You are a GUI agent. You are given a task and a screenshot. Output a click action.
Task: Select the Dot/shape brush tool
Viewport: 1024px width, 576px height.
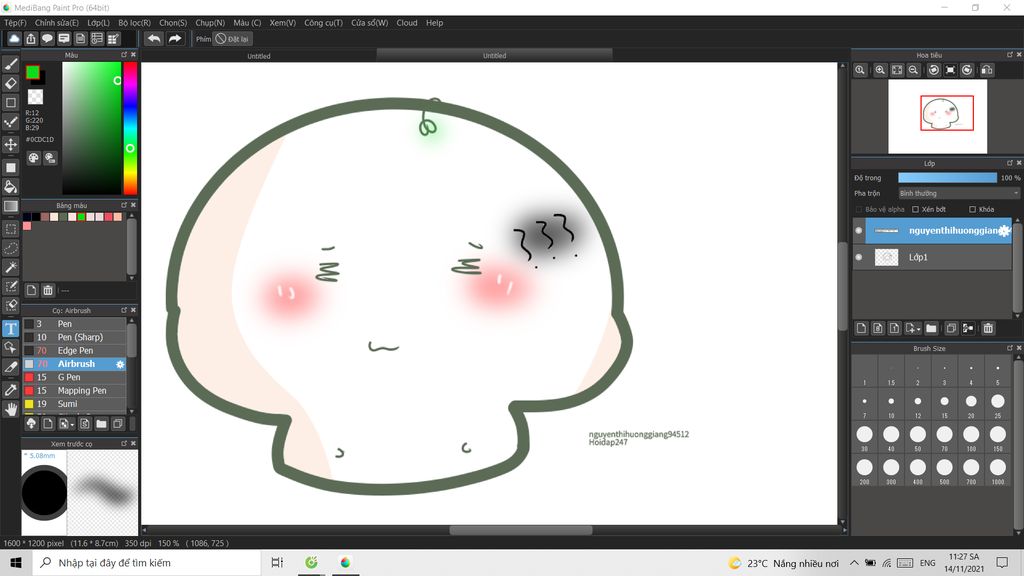pyautogui.click(x=10, y=122)
